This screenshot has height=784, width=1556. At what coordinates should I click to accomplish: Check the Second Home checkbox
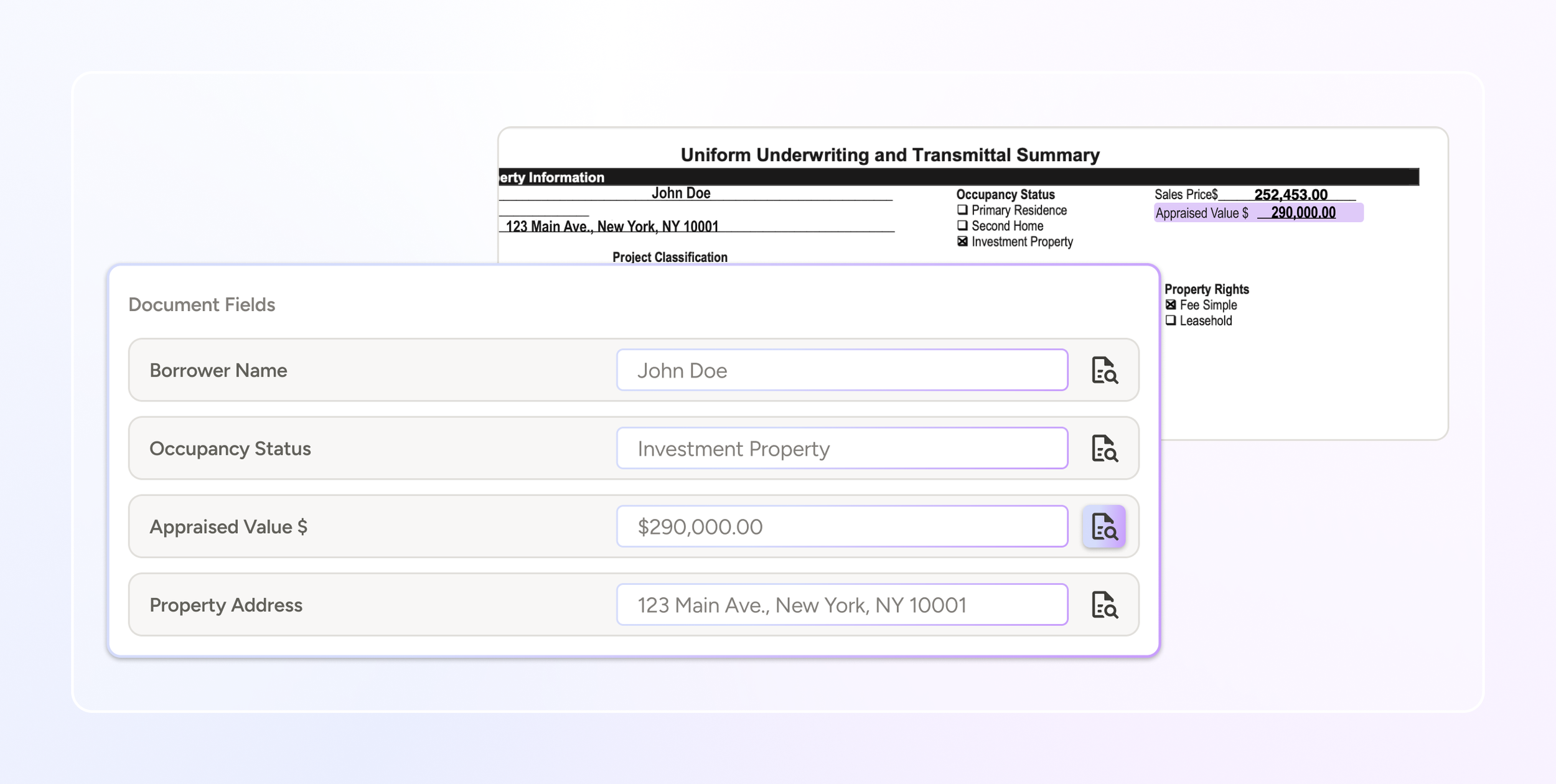tap(962, 226)
